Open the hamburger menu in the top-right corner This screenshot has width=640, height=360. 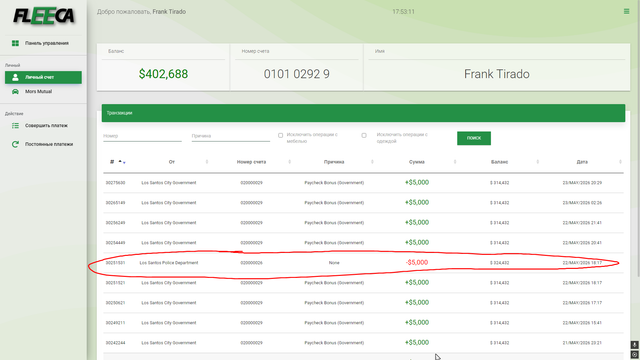tap(627, 11)
